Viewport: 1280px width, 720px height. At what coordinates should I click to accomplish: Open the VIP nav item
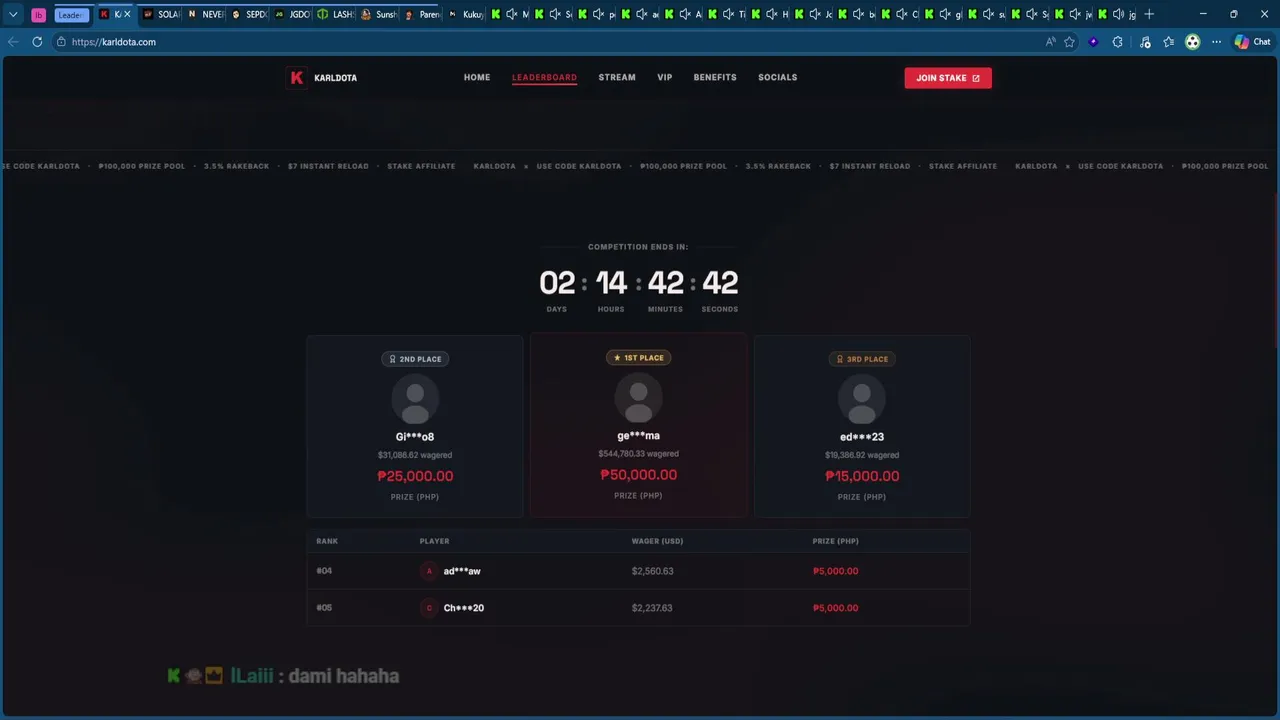point(665,77)
